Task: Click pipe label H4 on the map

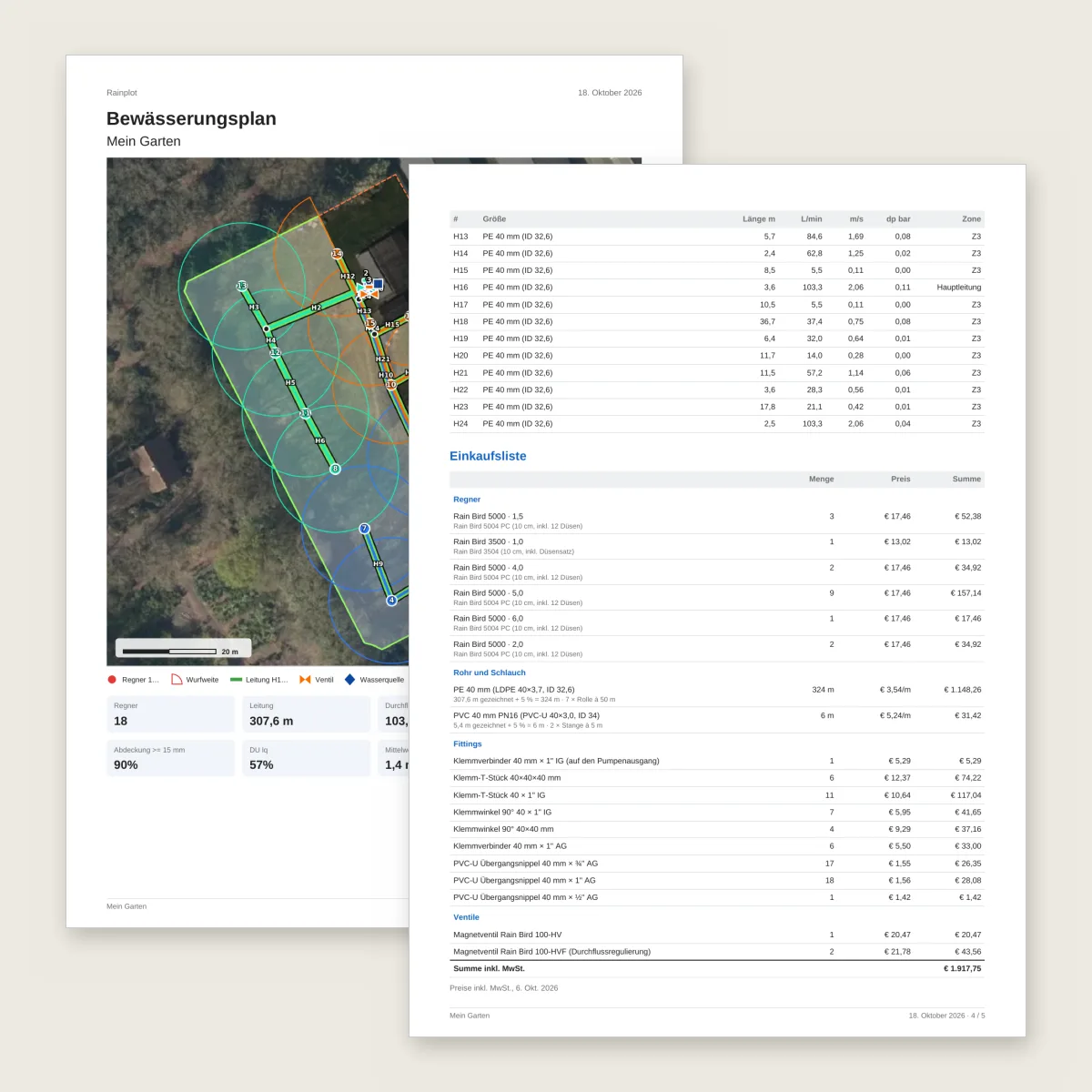Action: point(270,340)
